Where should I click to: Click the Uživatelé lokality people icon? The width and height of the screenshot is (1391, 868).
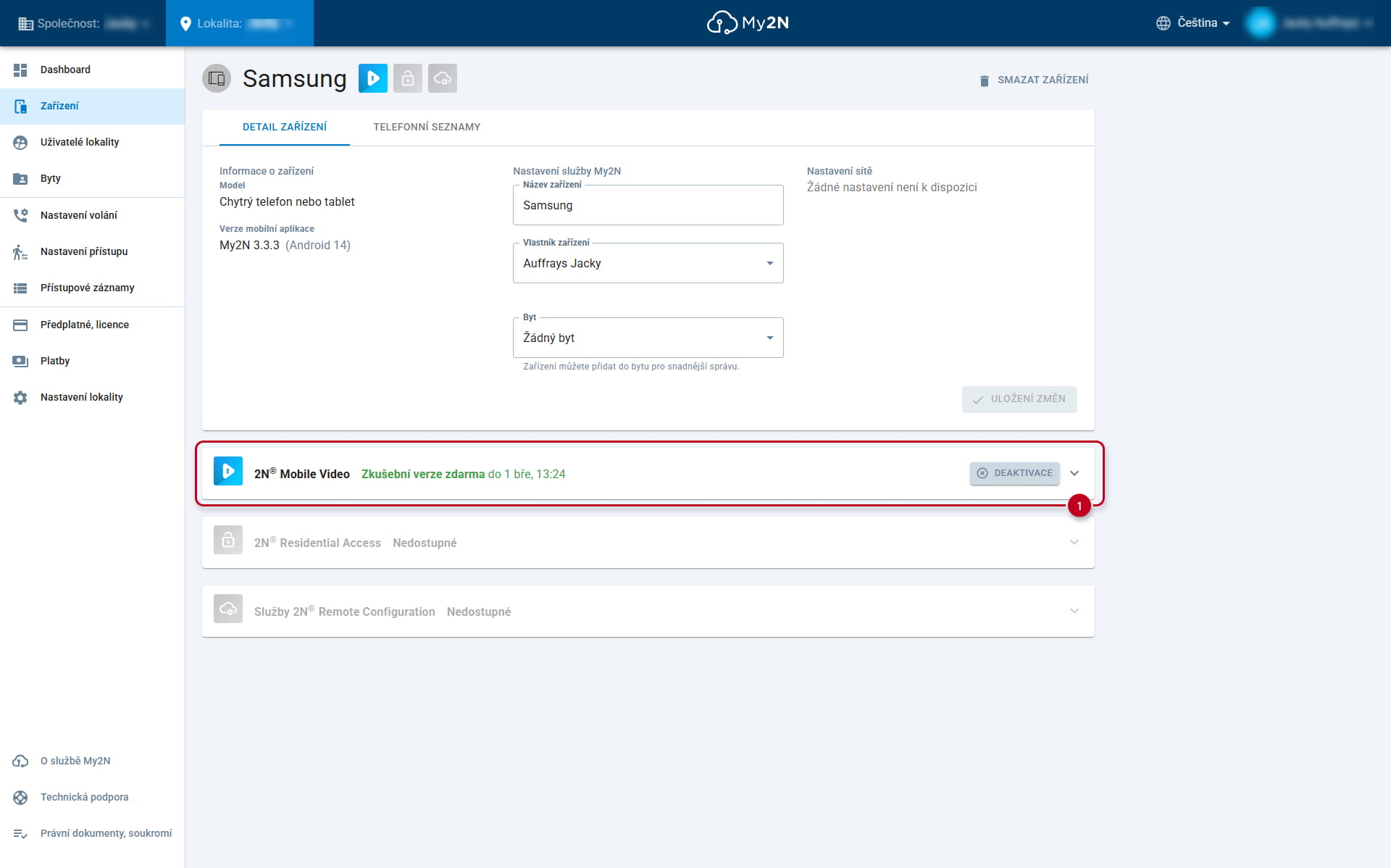[20, 142]
